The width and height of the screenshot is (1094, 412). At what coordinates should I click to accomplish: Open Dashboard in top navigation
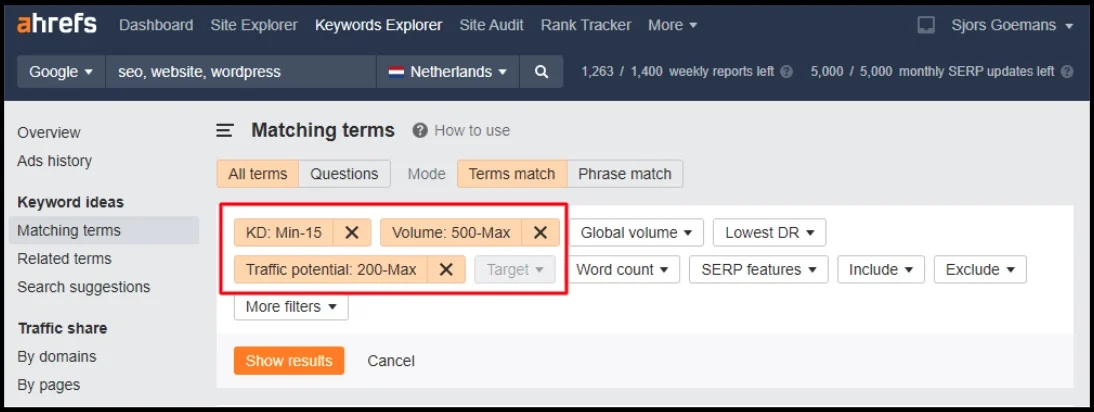156,25
